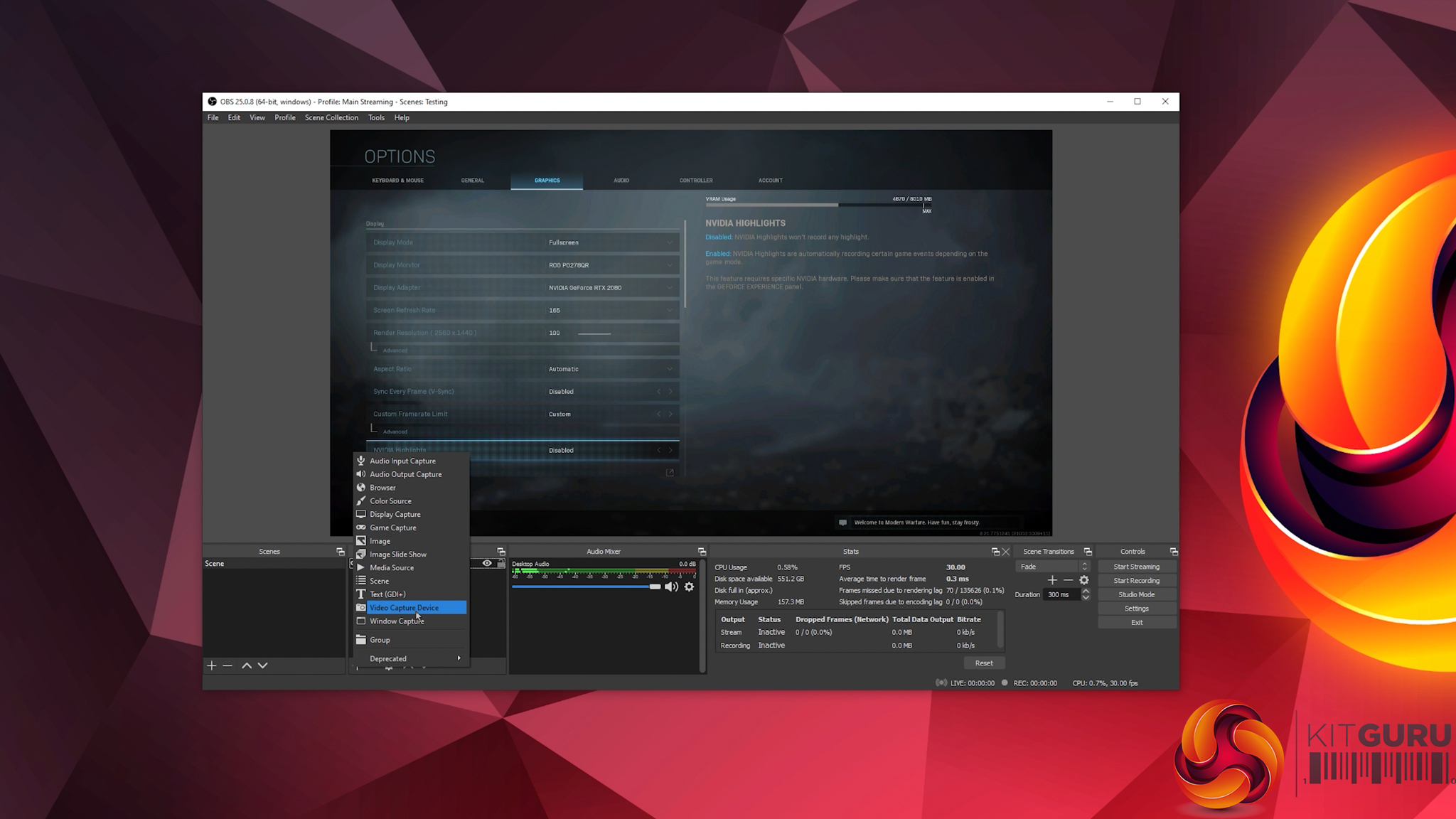Adjust the Desktop Audio volume slider
The height and width of the screenshot is (819, 1456).
pos(654,587)
